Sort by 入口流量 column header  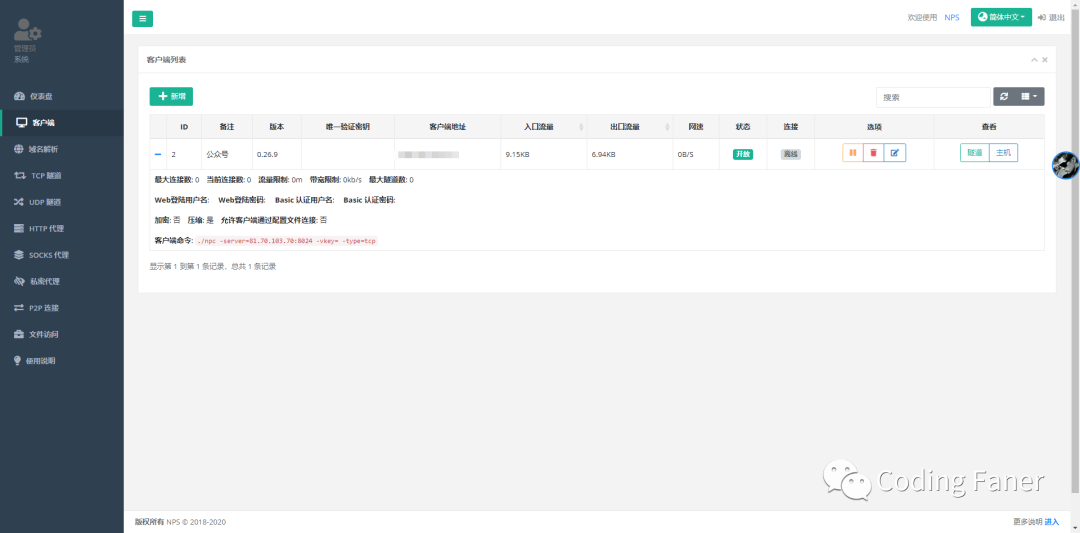tap(543, 127)
